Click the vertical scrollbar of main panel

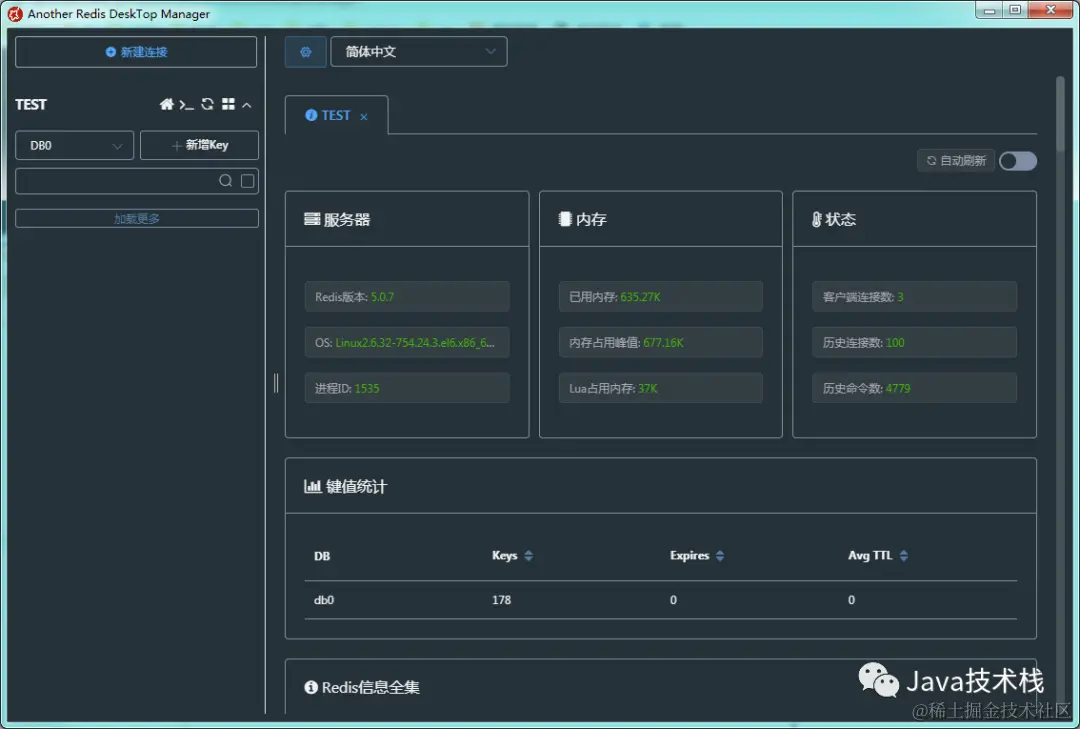(x=1060, y=115)
